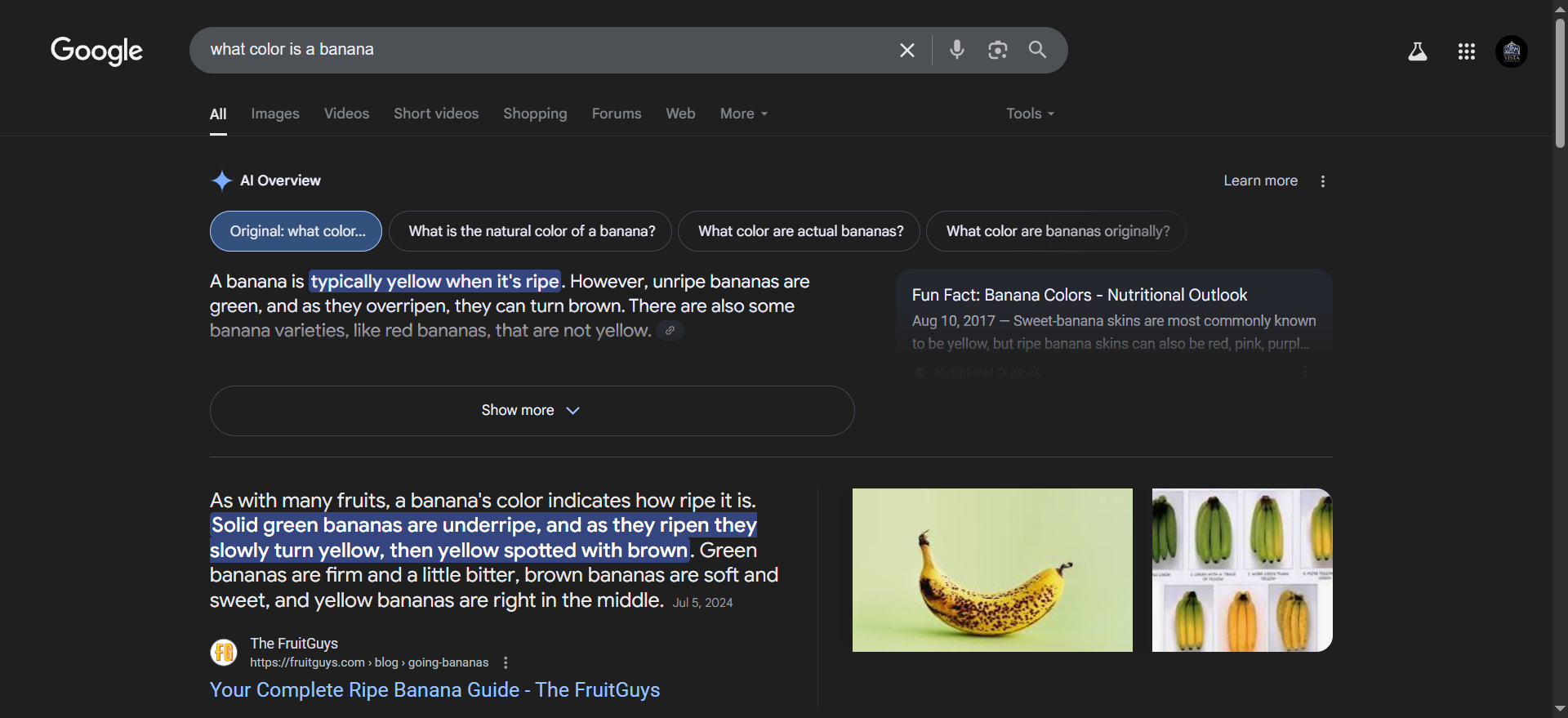Open the Short videos tab
Viewport: 1568px width, 718px height.
point(436,114)
